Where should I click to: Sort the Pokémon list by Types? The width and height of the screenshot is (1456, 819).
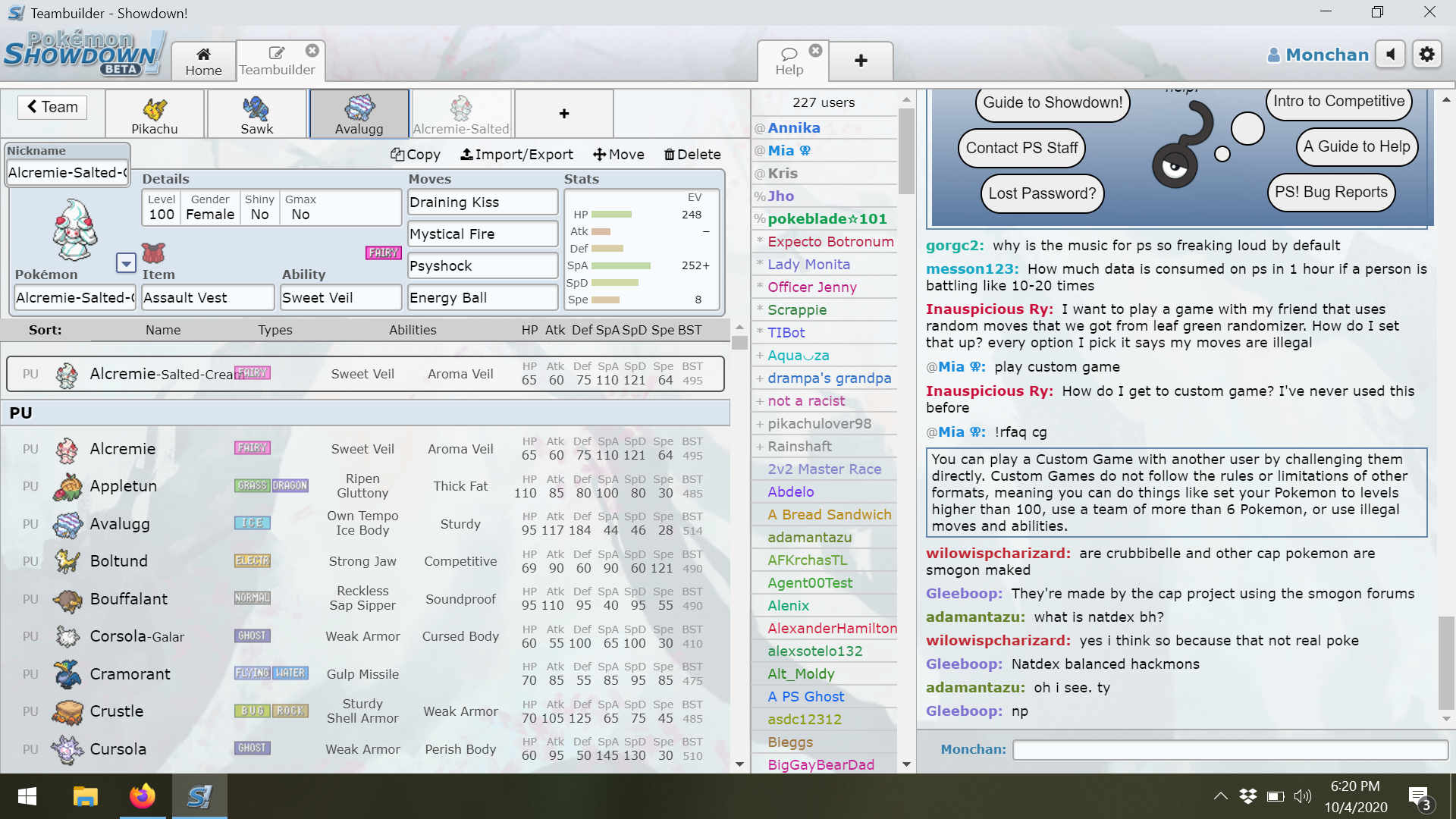[275, 330]
